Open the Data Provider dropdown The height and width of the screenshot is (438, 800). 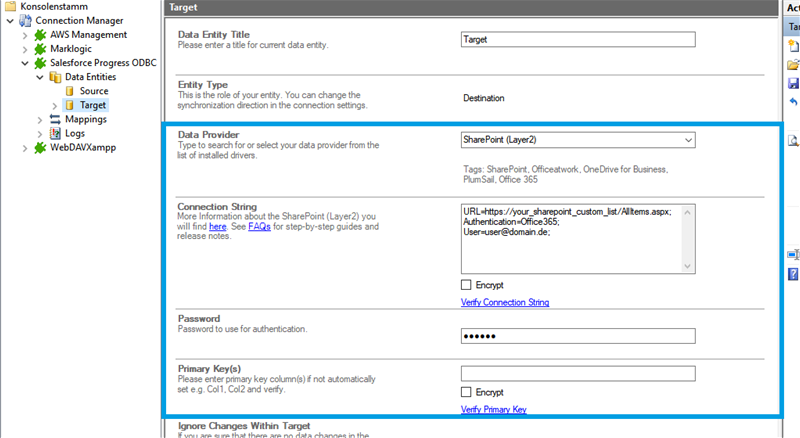(687, 140)
